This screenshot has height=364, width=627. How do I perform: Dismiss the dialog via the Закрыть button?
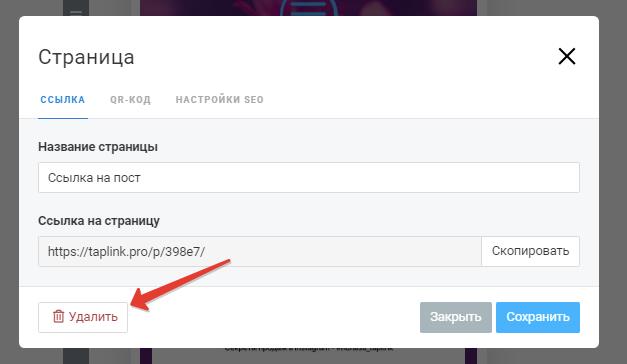click(x=455, y=317)
